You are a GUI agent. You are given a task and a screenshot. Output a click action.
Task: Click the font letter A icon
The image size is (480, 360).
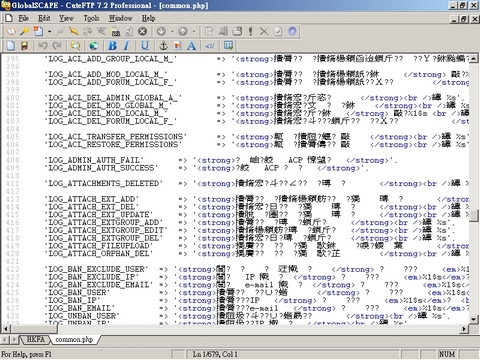[x=191, y=46]
